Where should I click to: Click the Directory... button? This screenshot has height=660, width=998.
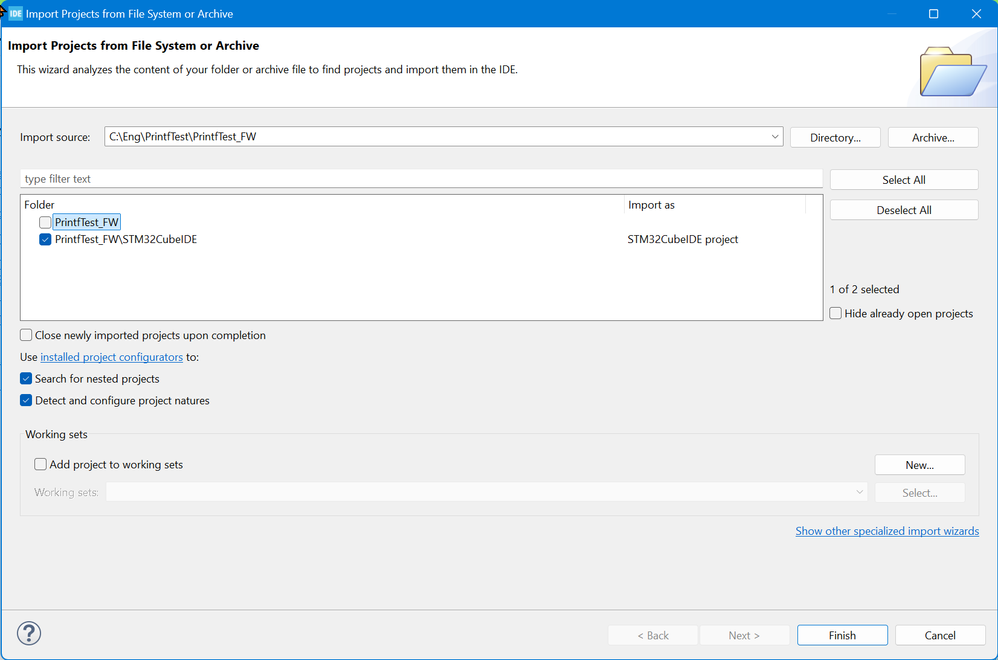tap(835, 137)
